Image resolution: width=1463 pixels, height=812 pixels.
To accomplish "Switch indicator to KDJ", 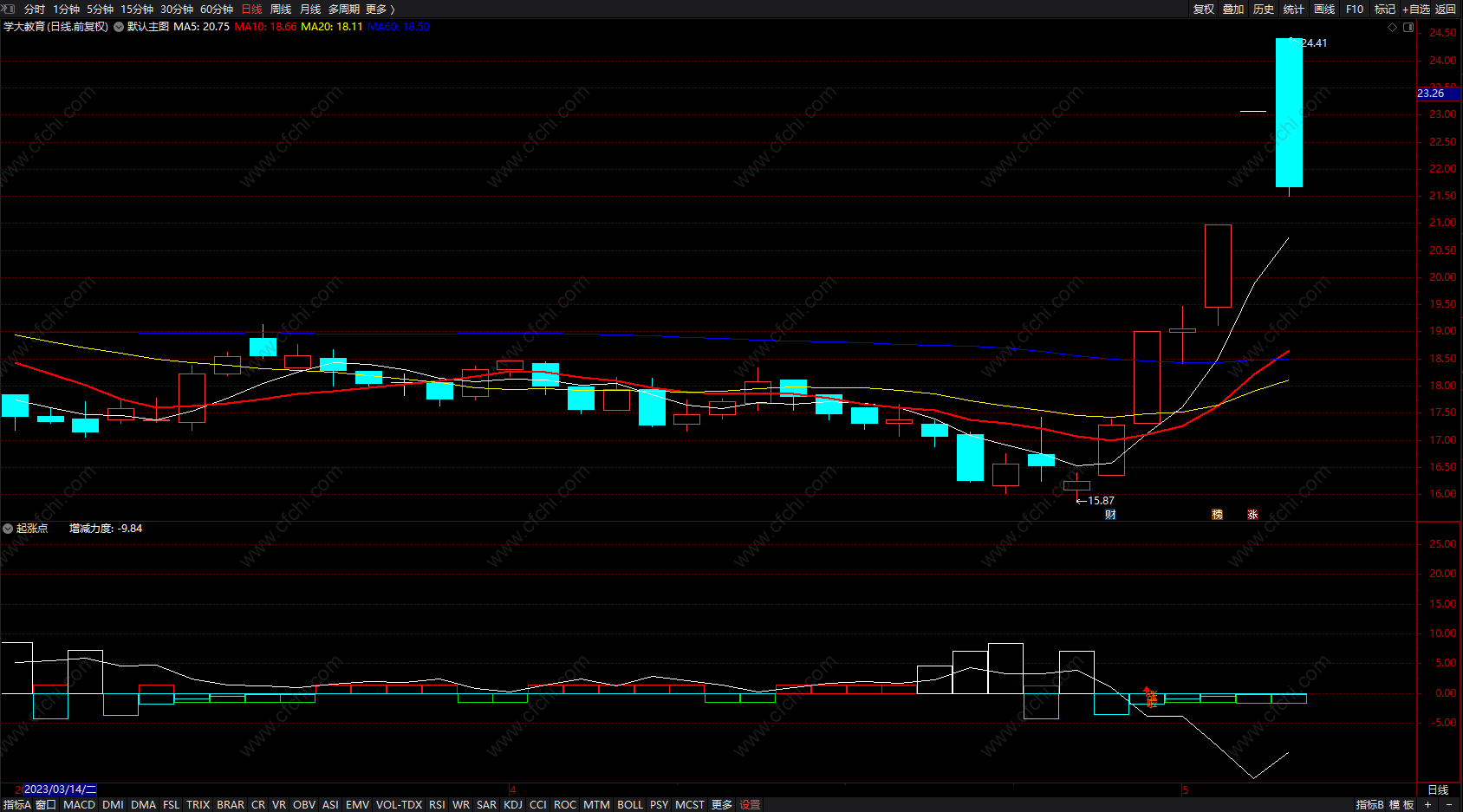I will pyautogui.click(x=513, y=804).
